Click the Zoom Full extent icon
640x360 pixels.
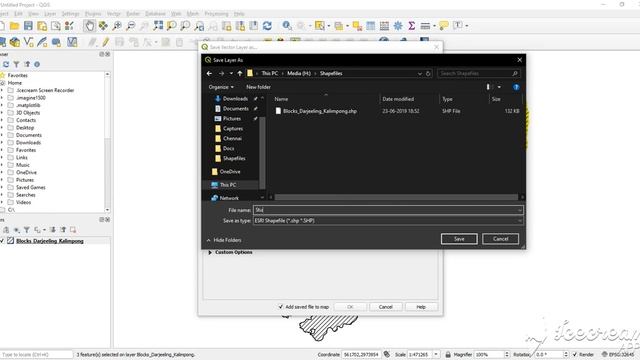pyautogui.click(x=158, y=26)
